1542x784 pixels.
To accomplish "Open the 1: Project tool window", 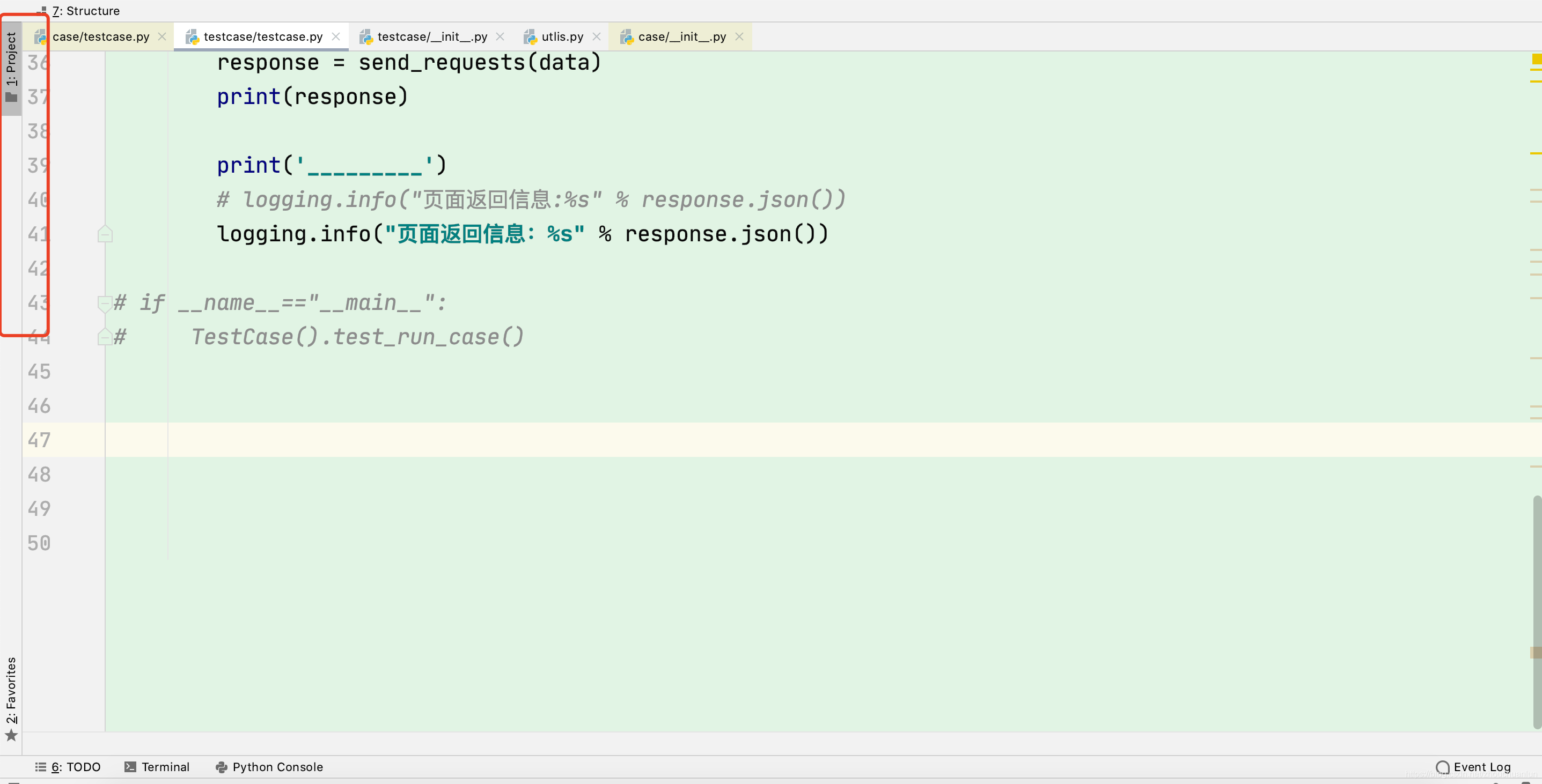I will [11, 68].
